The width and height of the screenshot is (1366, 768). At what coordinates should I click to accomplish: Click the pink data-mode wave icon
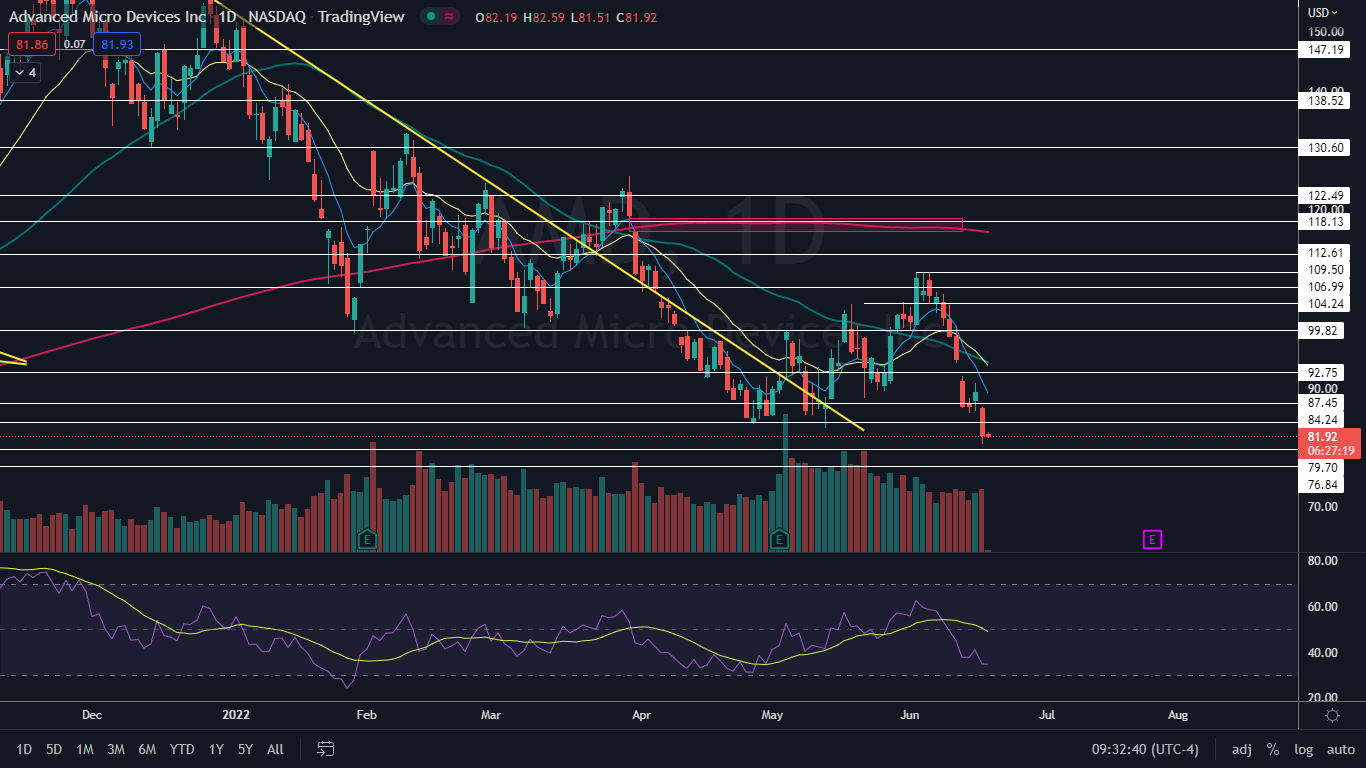tap(451, 17)
